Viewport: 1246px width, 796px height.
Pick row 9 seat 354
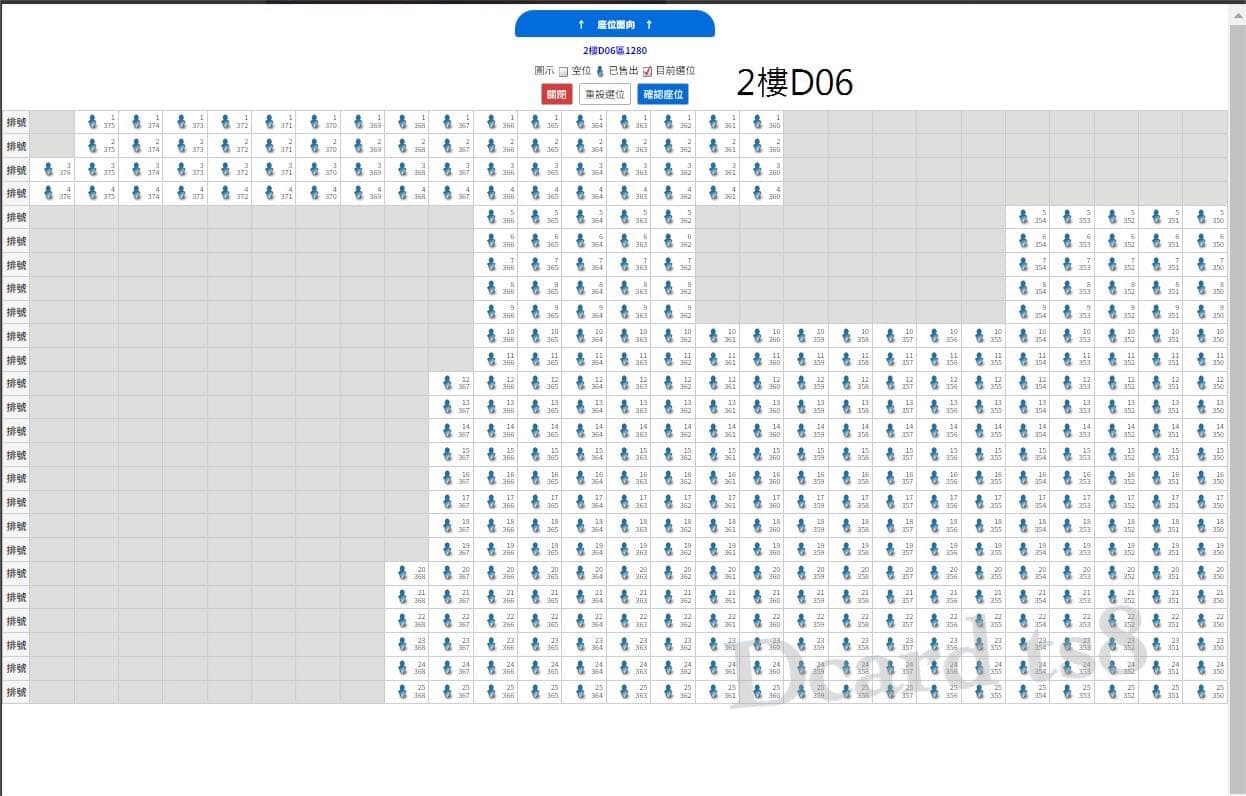point(1027,312)
